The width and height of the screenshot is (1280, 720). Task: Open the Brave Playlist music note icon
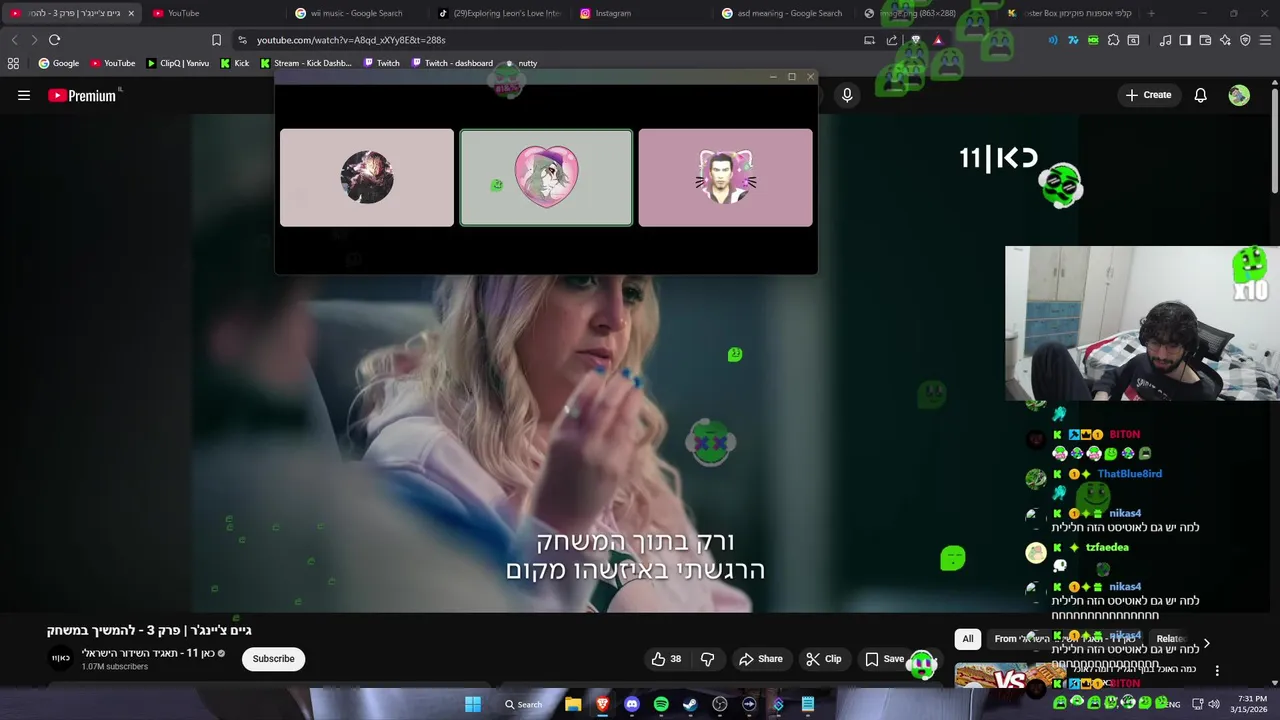[x=1165, y=40]
